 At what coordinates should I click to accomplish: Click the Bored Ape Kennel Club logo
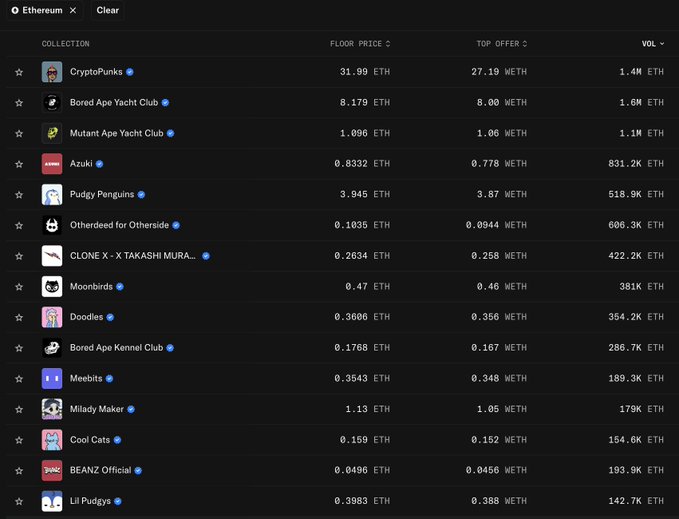click(52, 348)
